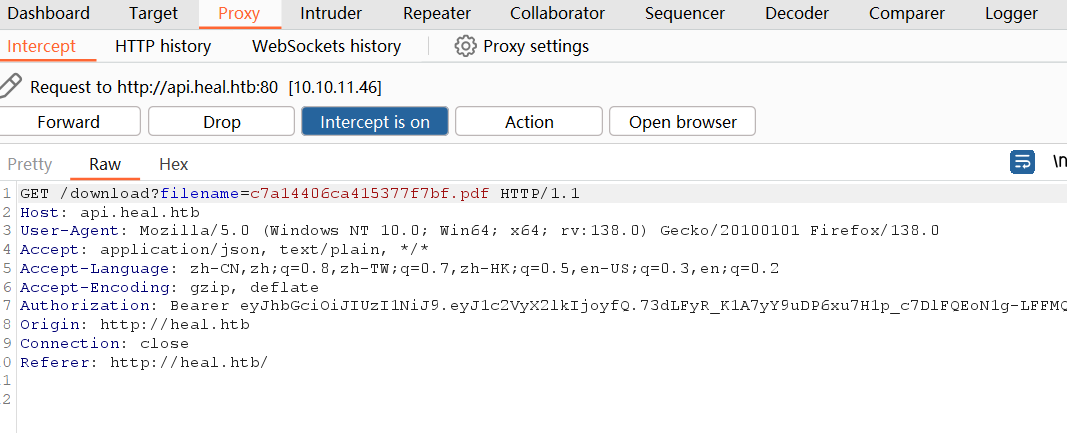Launch Burp's Open browser button
The width and height of the screenshot is (1067, 433).
click(x=682, y=122)
